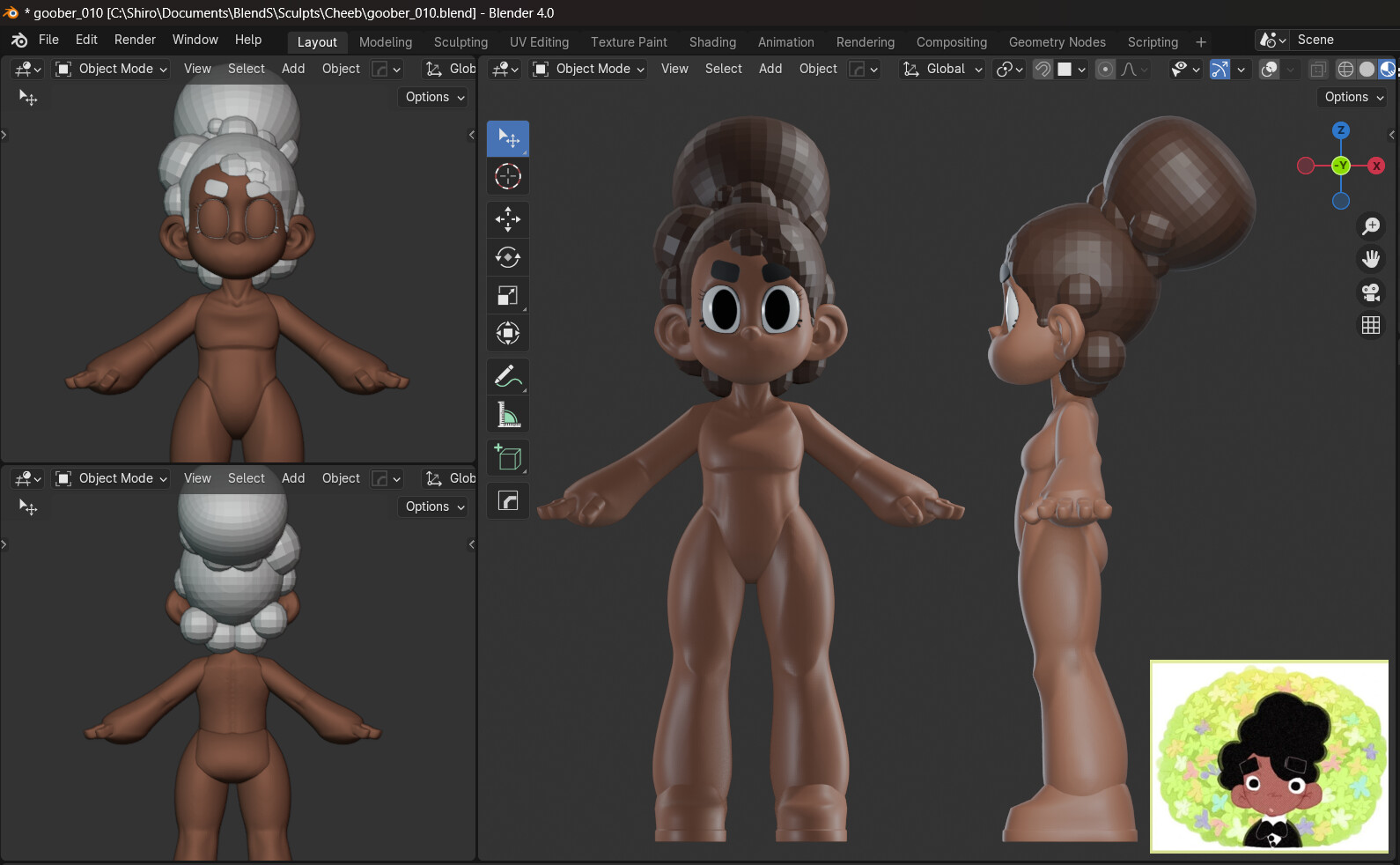Select the Scale tool
This screenshot has width=1400, height=865.
(508, 295)
